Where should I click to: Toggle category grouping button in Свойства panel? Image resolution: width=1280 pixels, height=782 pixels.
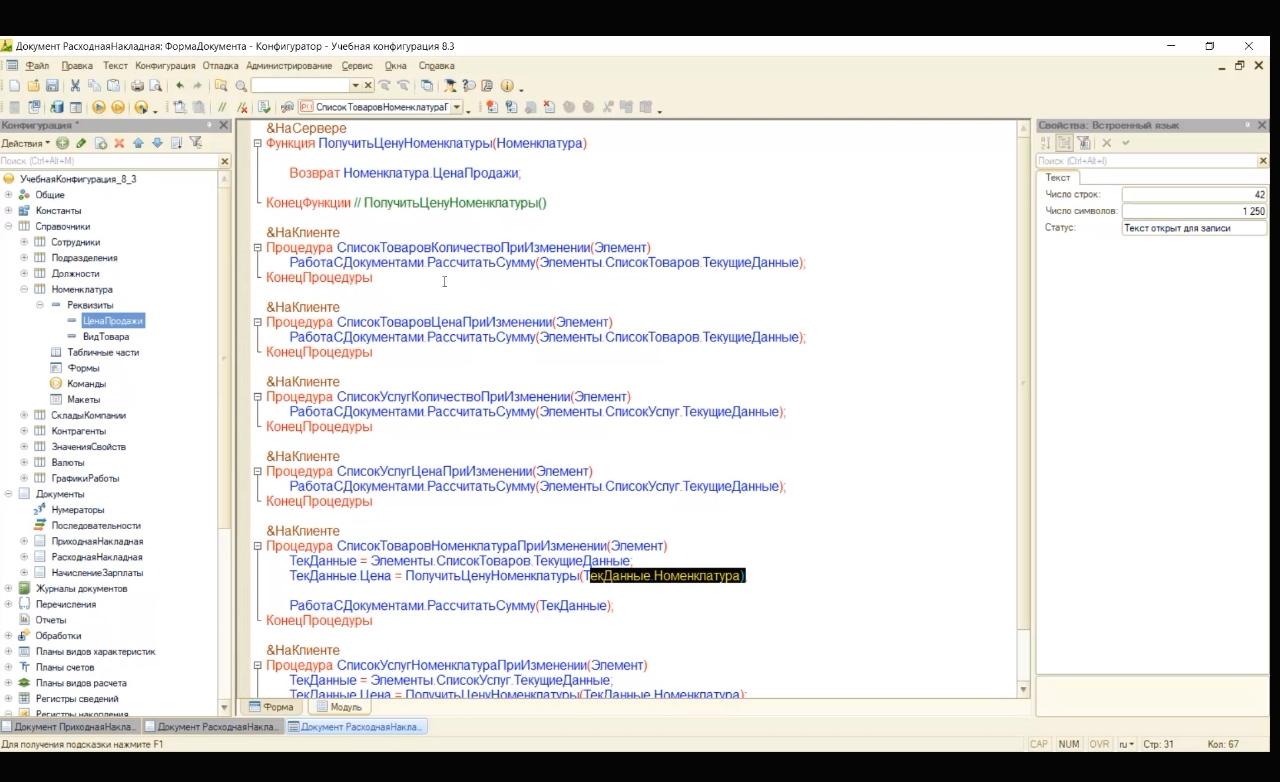(x=1065, y=143)
